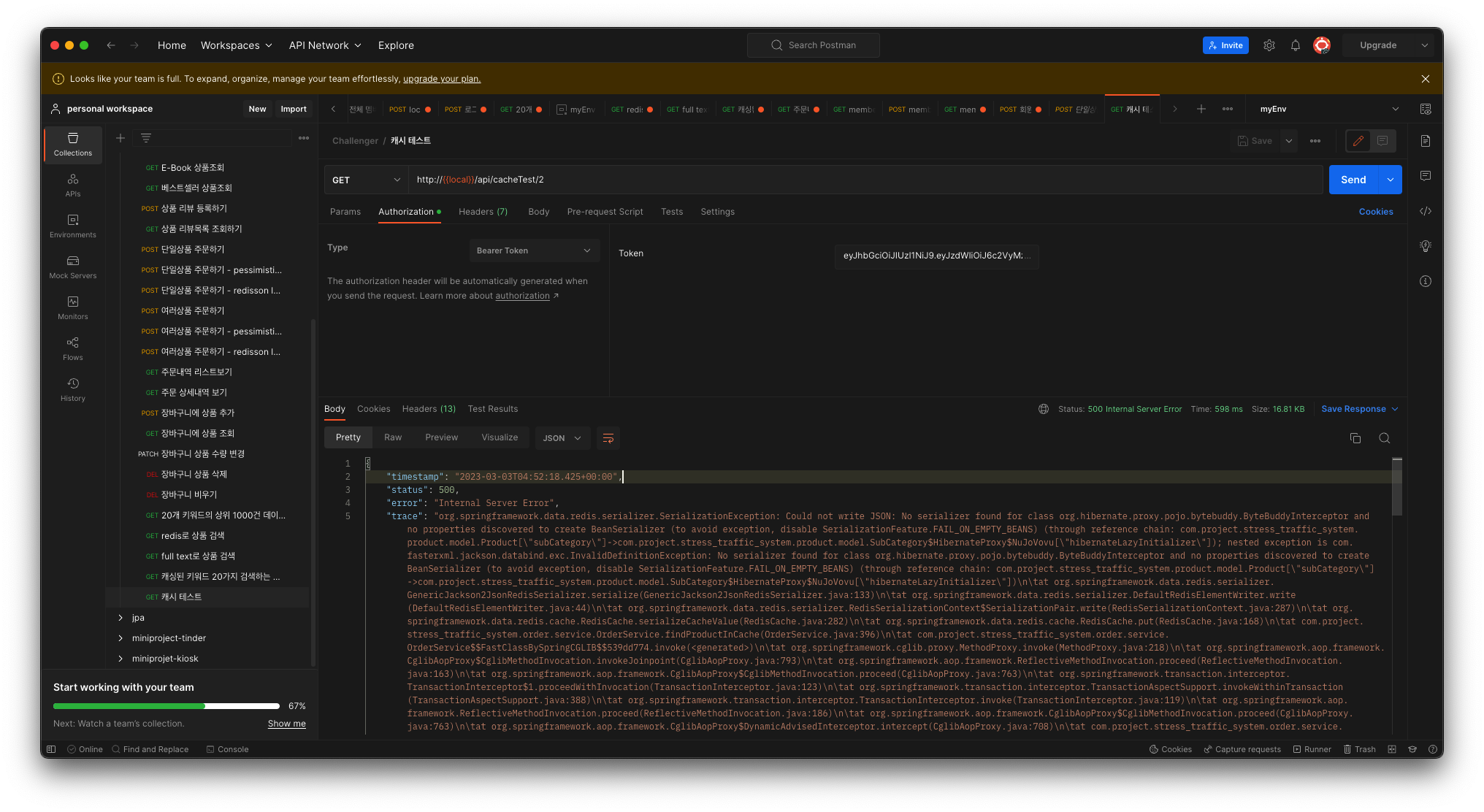Image resolution: width=1484 pixels, height=812 pixels.
Task: Select the Raw response view tab
Action: pyautogui.click(x=393, y=437)
